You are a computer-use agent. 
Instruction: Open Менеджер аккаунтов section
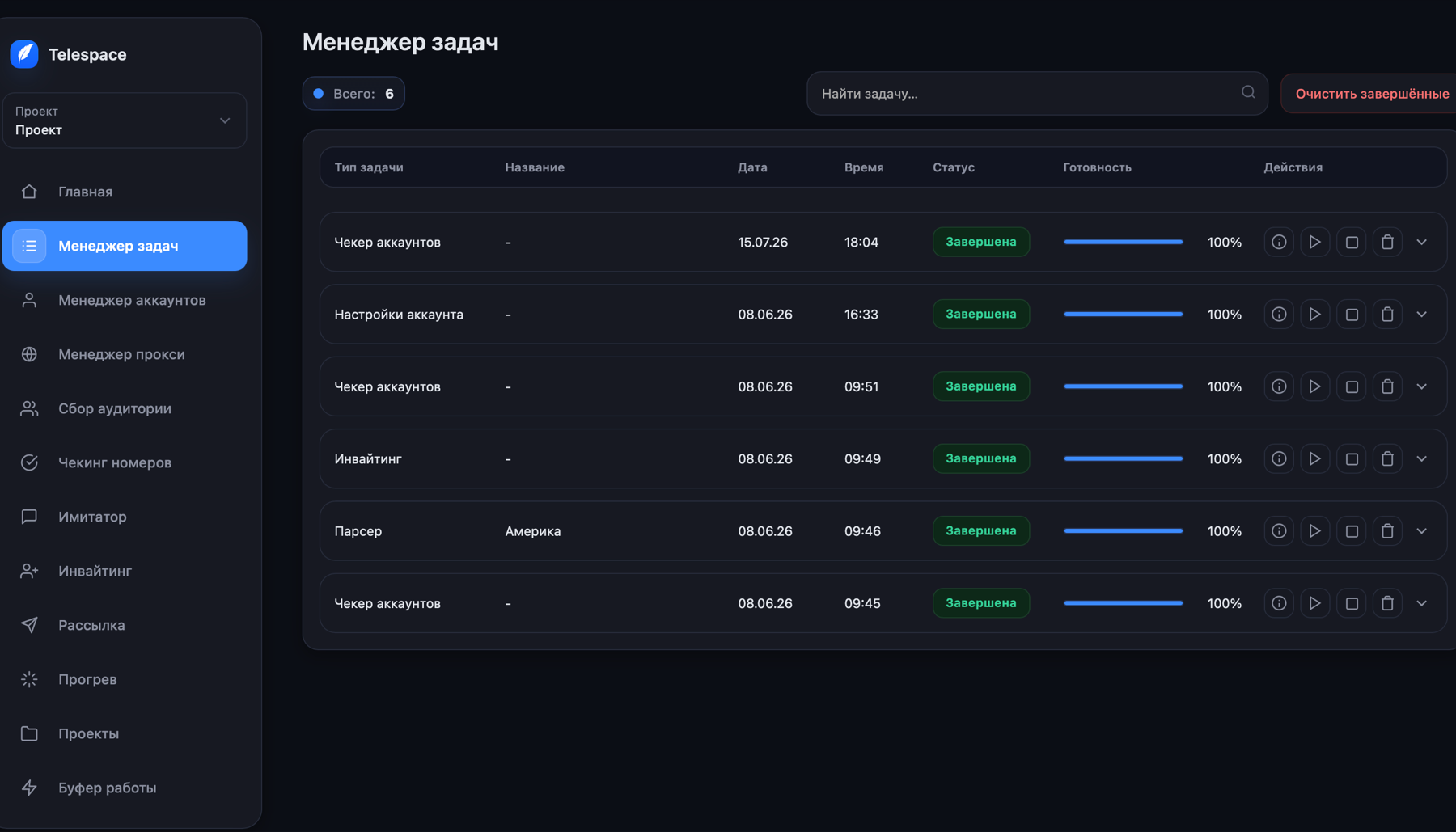pos(125,300)
